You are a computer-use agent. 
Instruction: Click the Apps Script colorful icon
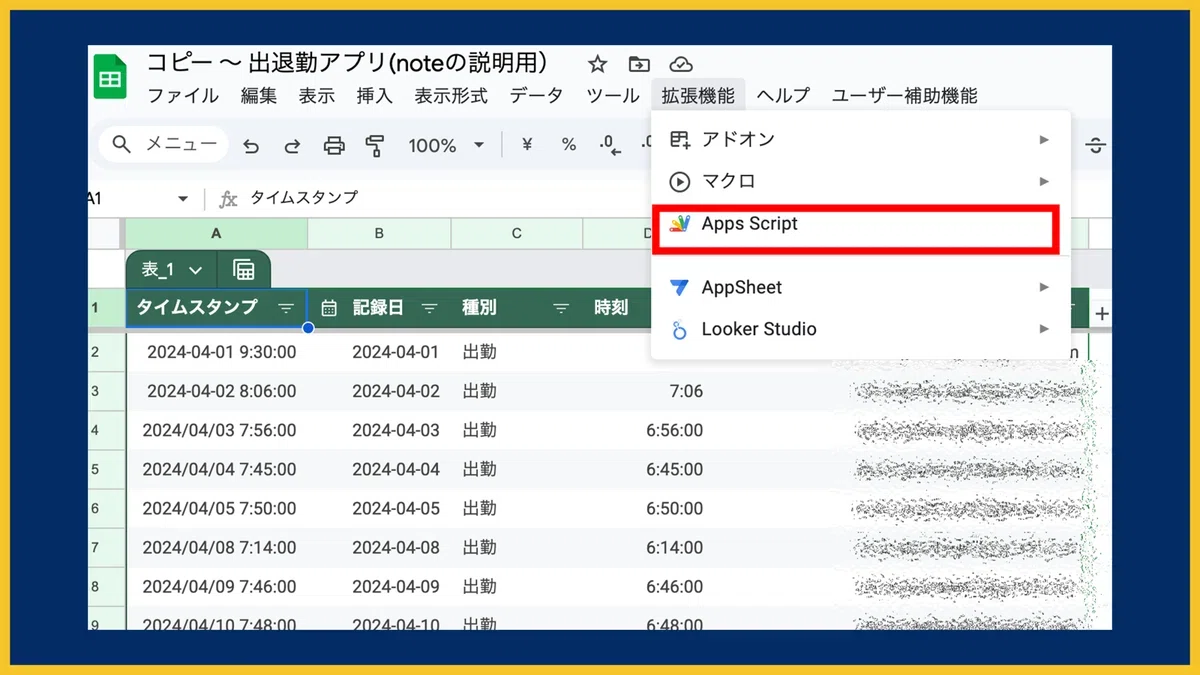680,224
